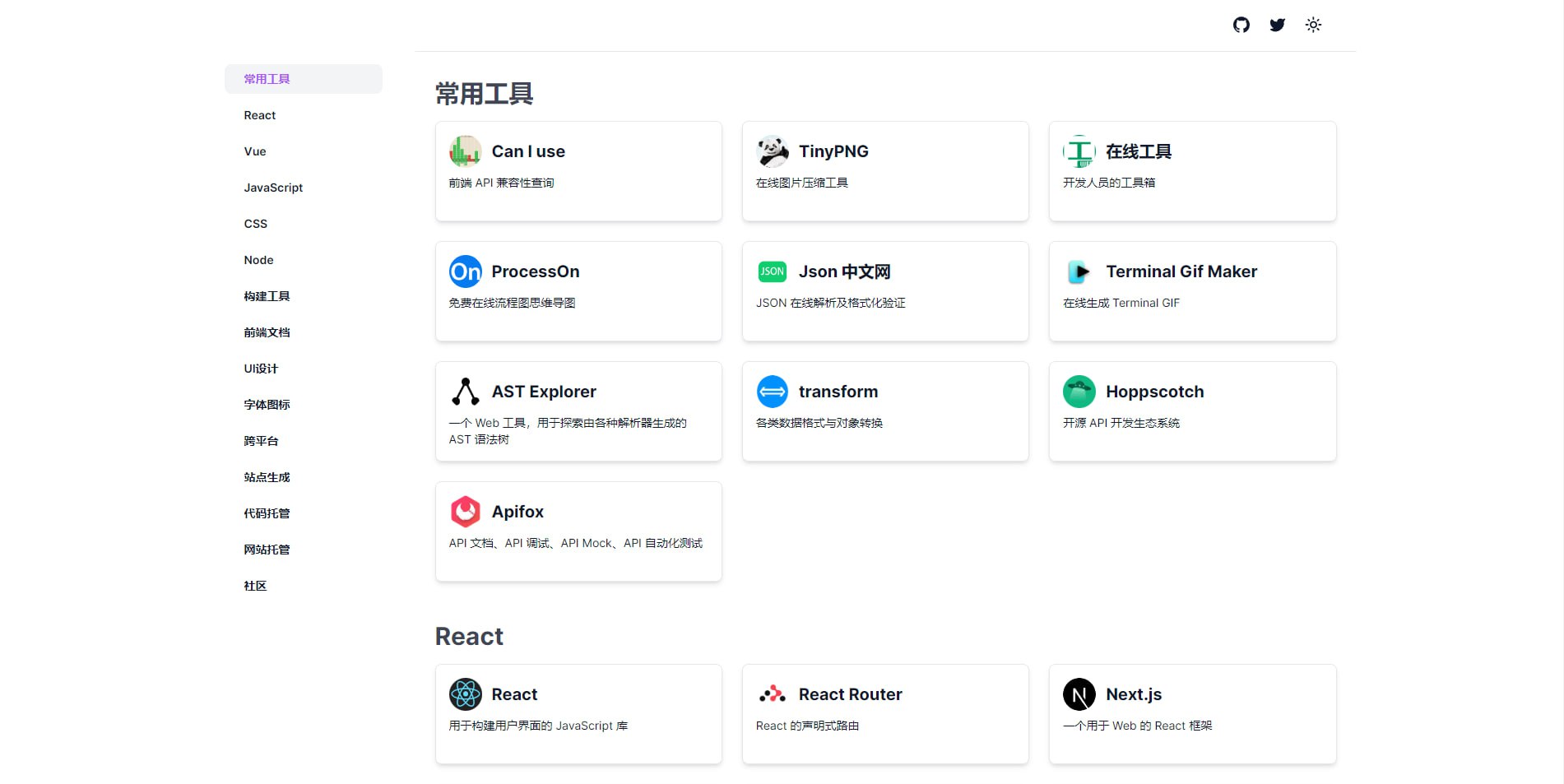The width and height of the screenshot is (1564, 784).
Task: Open the Can I use title link
Action: tap(528, 151)
